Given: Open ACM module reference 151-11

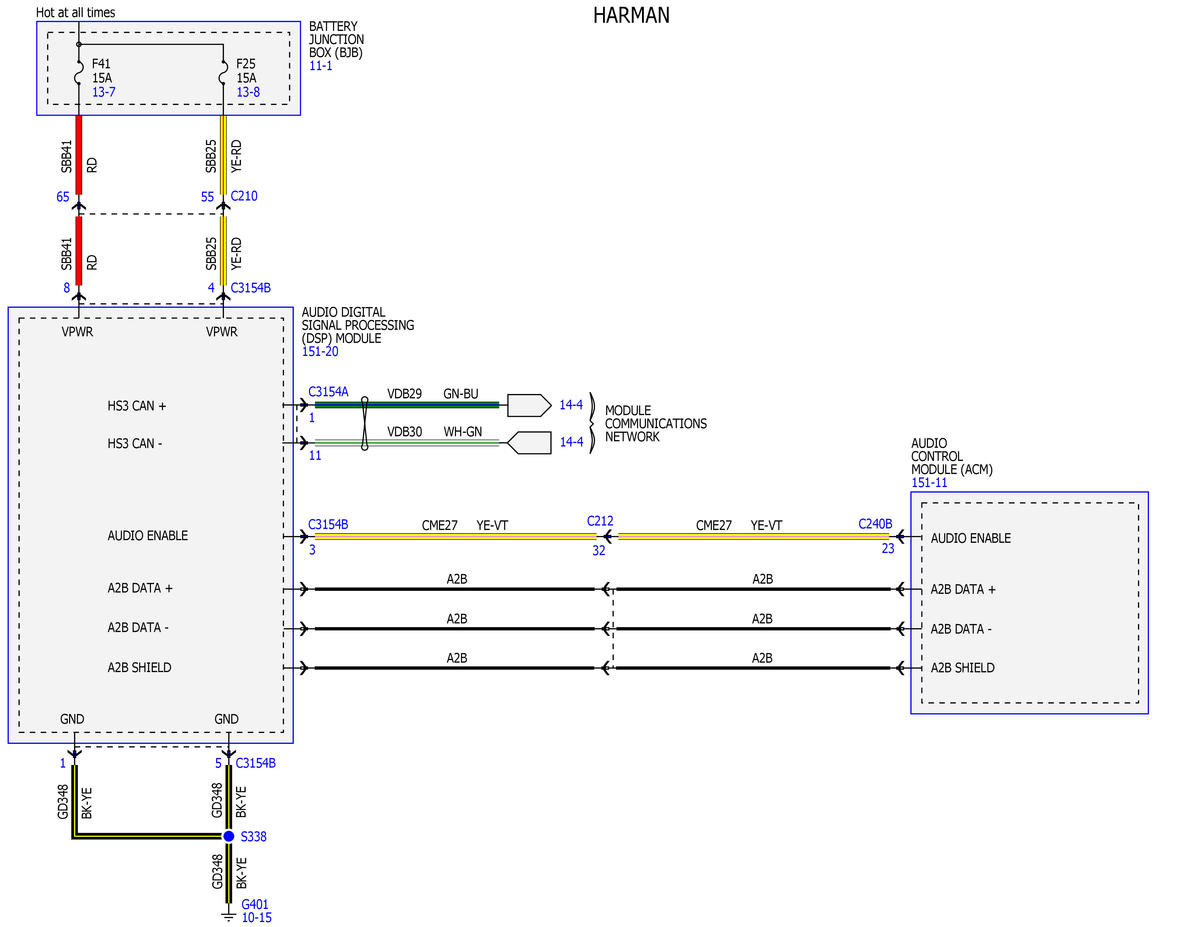Looking at the screenshot, I should pyautogui.click(x=929, y=483).
